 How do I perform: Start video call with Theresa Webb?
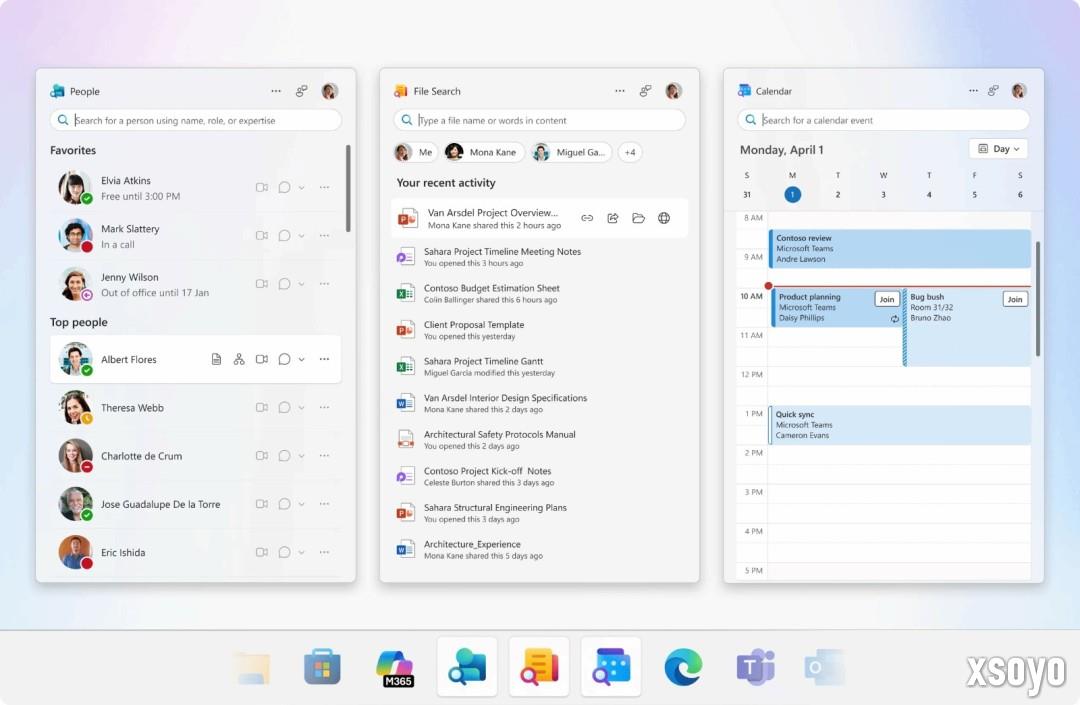(262, 408)
